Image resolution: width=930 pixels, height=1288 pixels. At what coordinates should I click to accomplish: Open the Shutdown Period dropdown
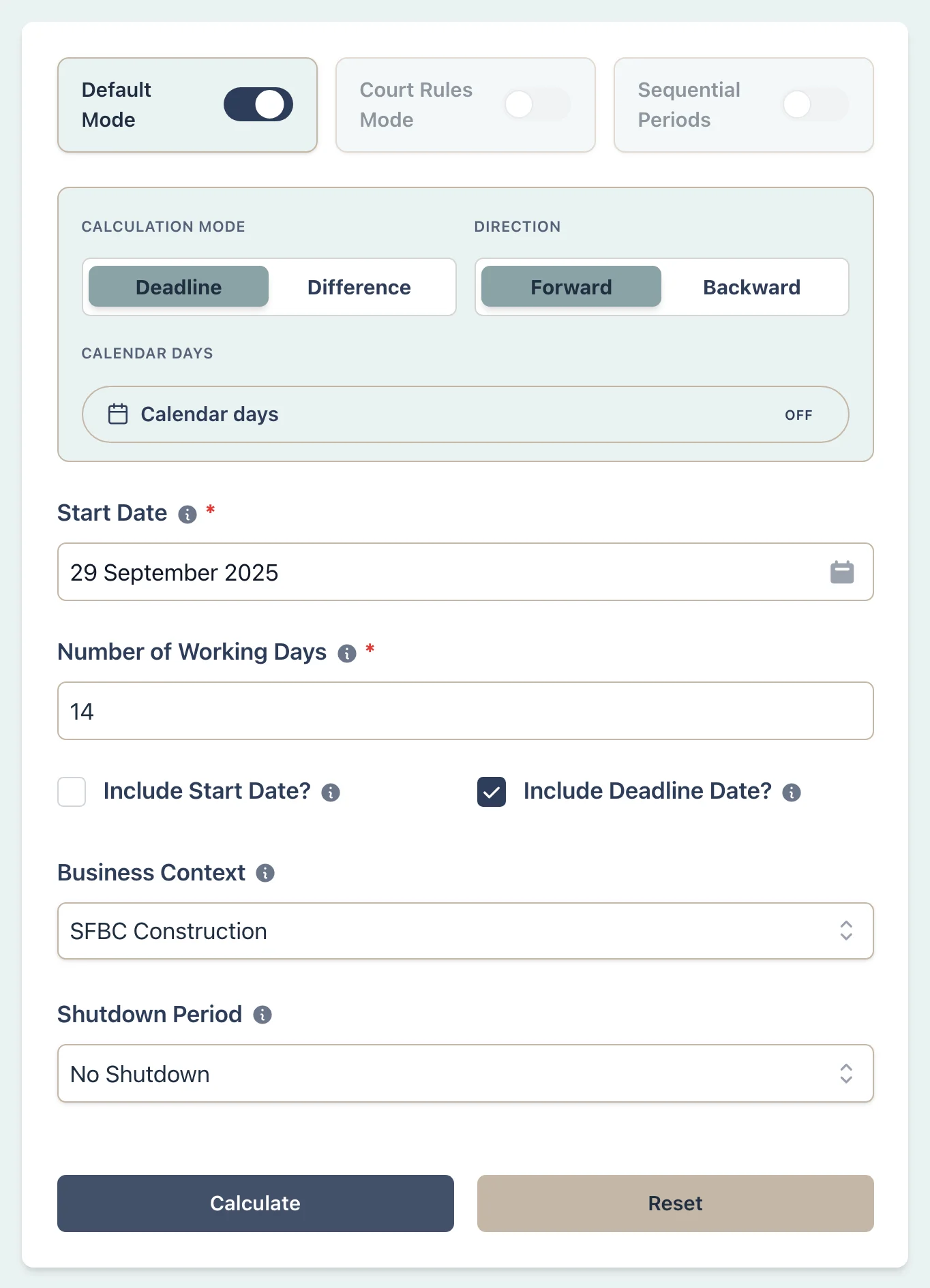[x=466, y=1073]
